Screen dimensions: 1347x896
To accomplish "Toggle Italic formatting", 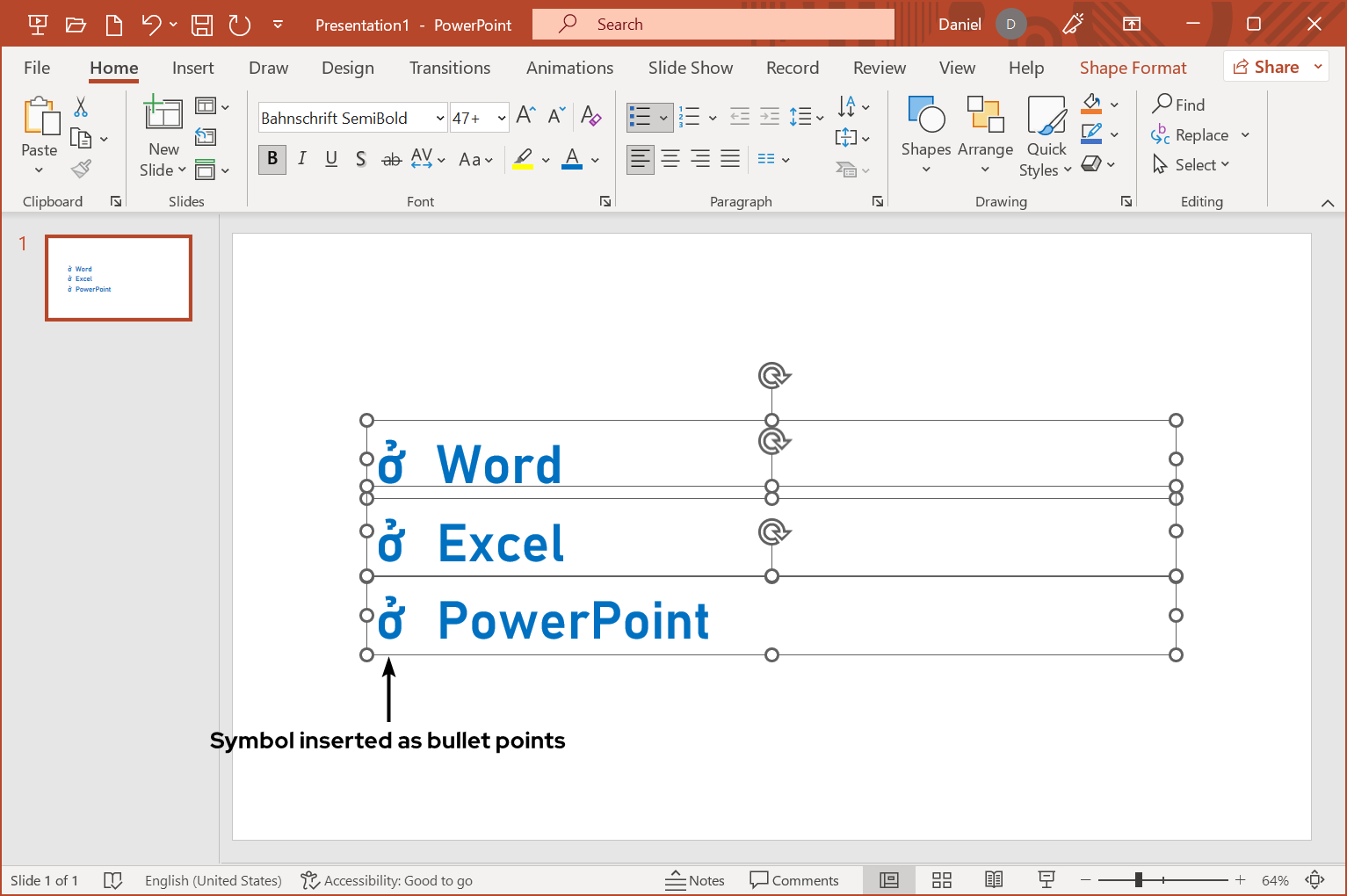I will 302,159.
